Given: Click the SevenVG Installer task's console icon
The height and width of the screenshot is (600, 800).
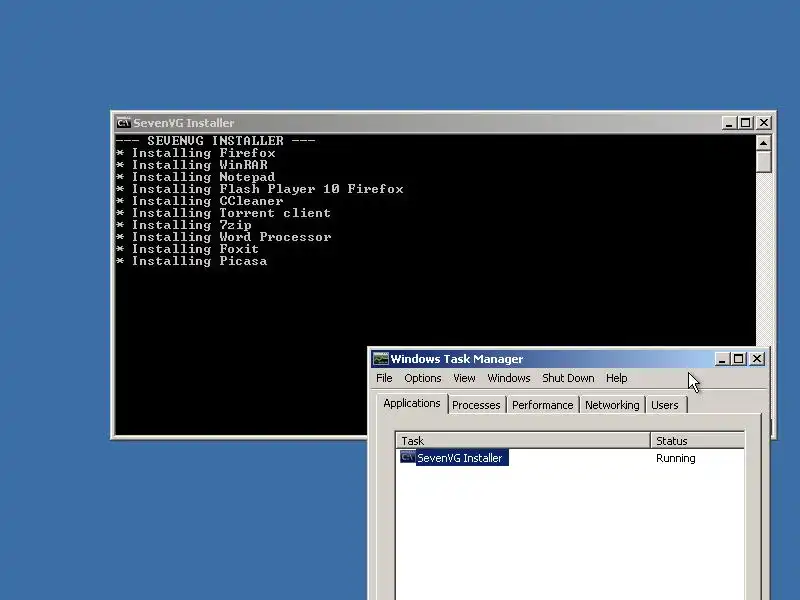Looking at the screenshot, I should 407,457.
